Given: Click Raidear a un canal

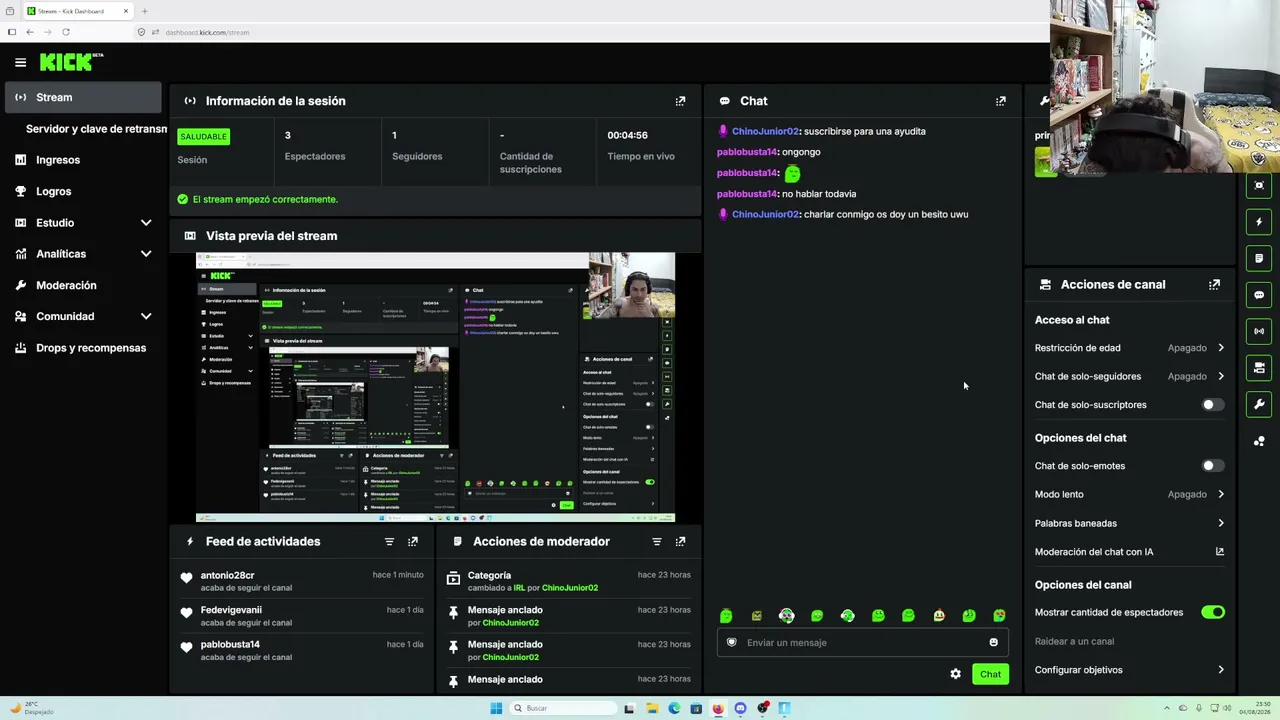Looking at the screenshot, I should pos(1074,641).
